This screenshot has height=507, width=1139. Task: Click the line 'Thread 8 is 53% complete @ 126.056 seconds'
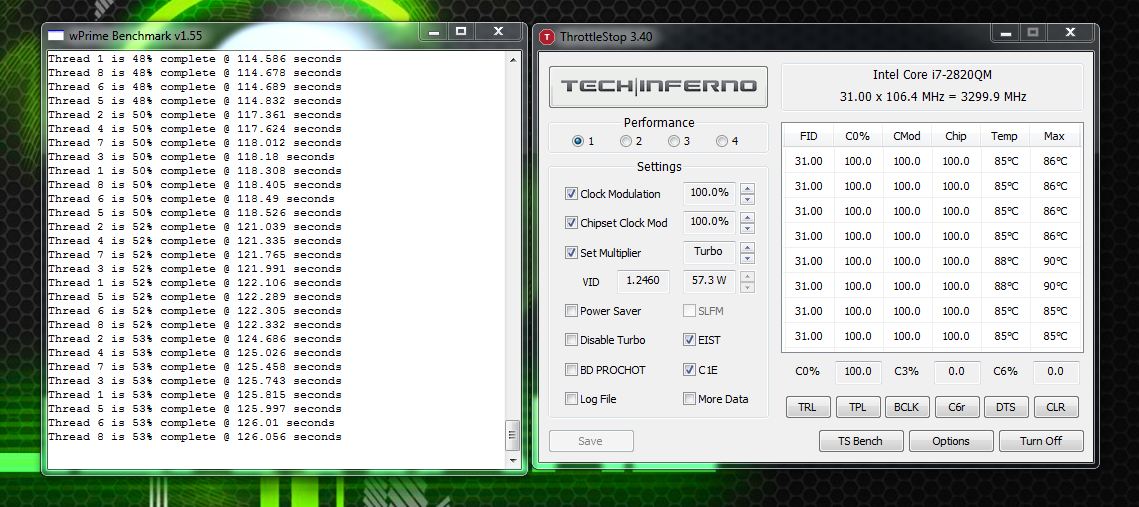coord(195,437)
